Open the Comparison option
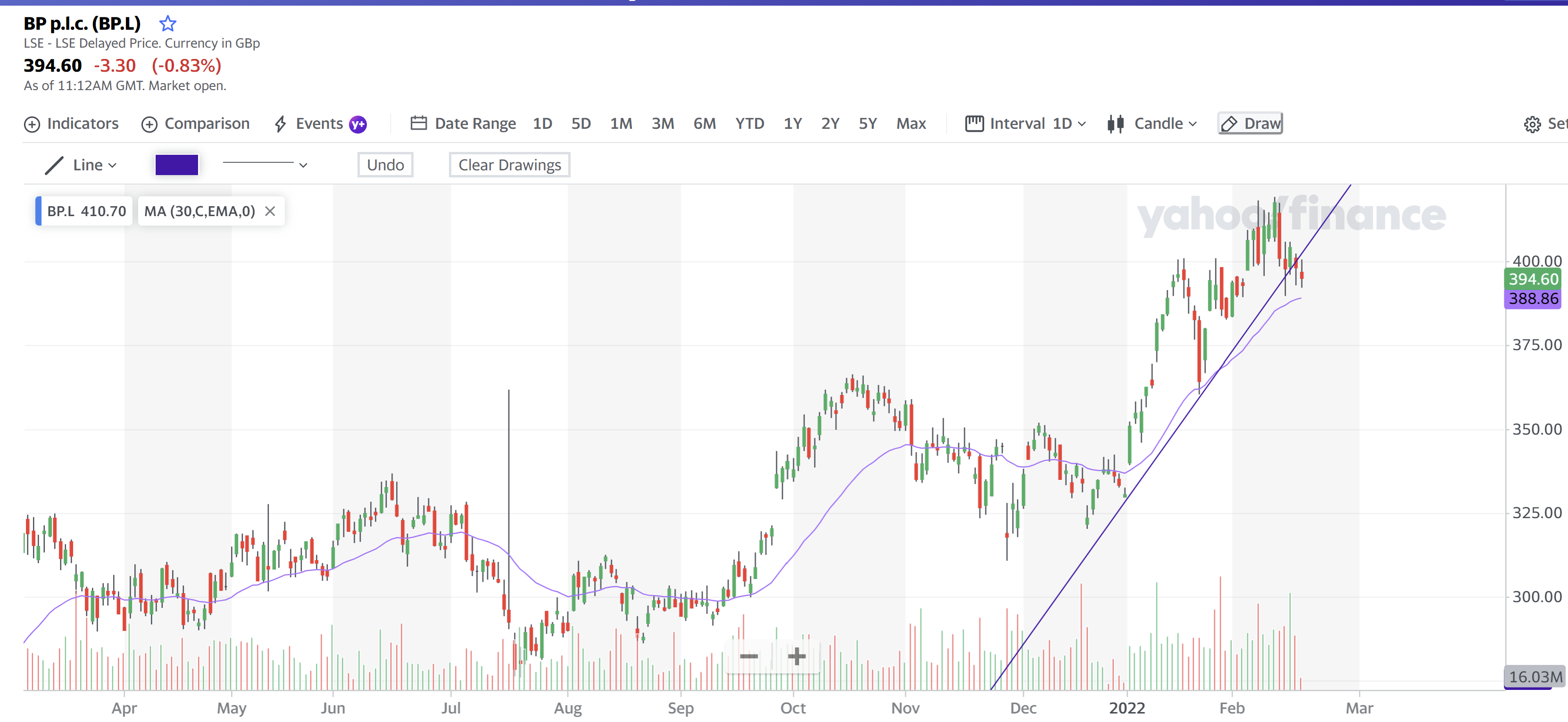The width and height of the screenshot is (1568, 722). [195, 124]
